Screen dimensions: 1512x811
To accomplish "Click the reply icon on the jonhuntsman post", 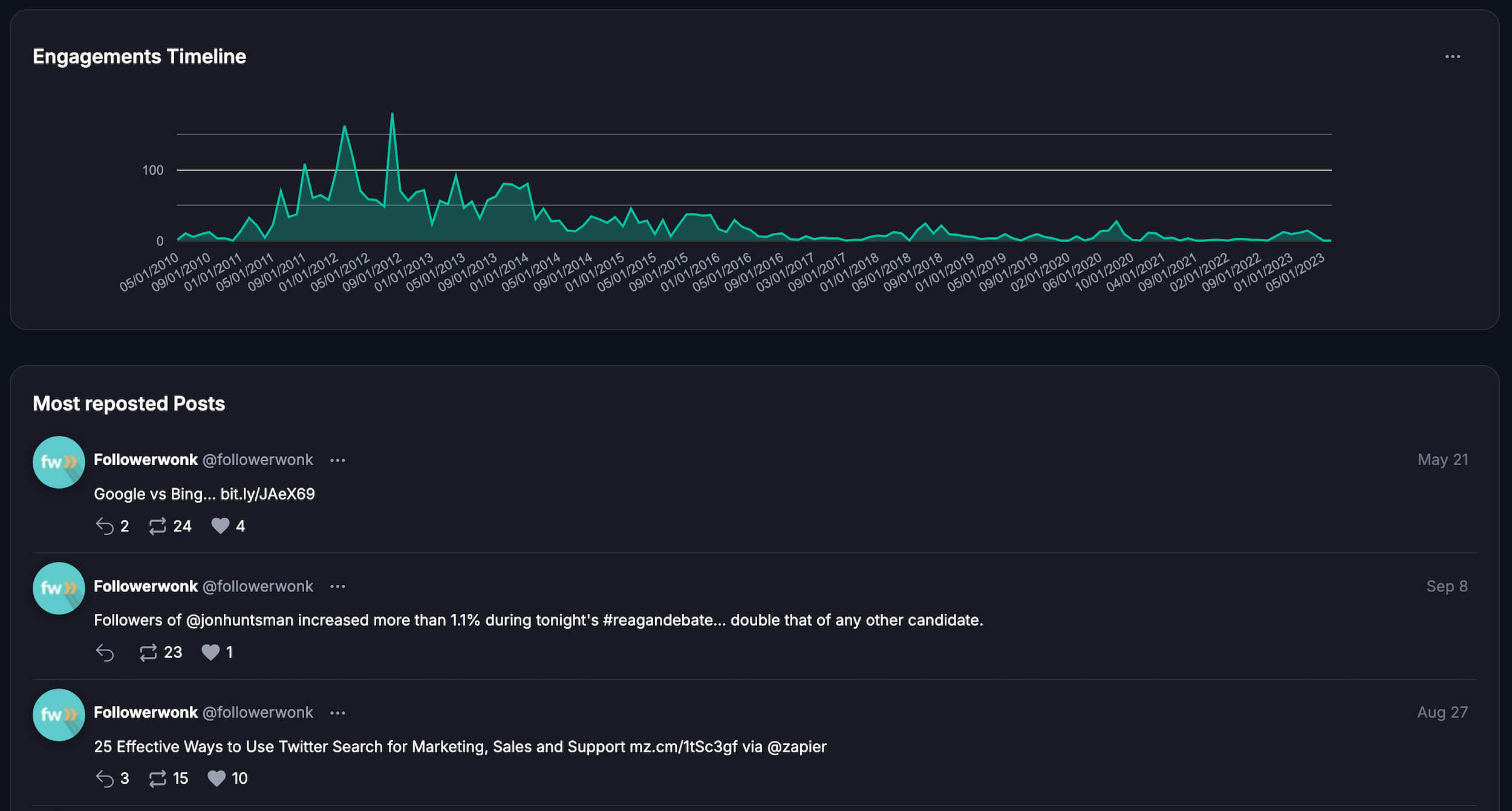I will (x=105, y=653).
